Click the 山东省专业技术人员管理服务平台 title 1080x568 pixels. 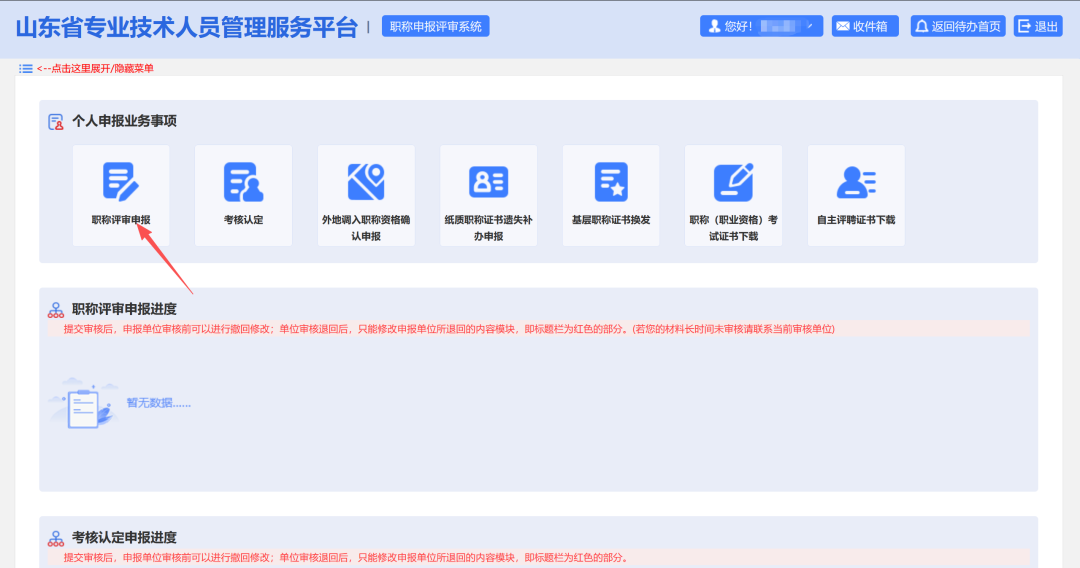point(187,28)
